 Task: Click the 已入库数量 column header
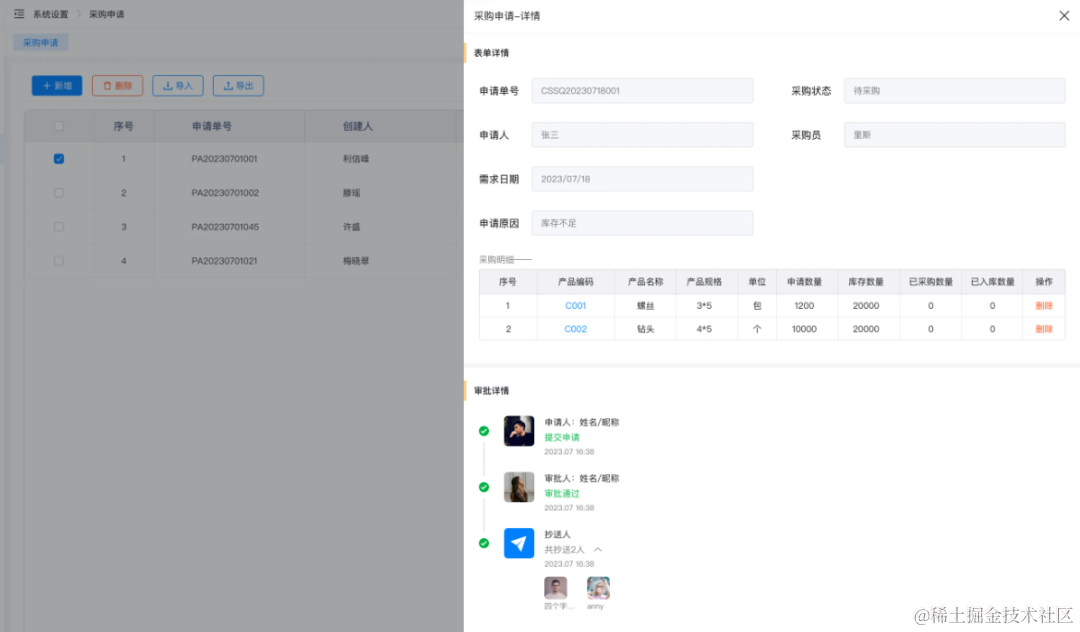(993, 282)
